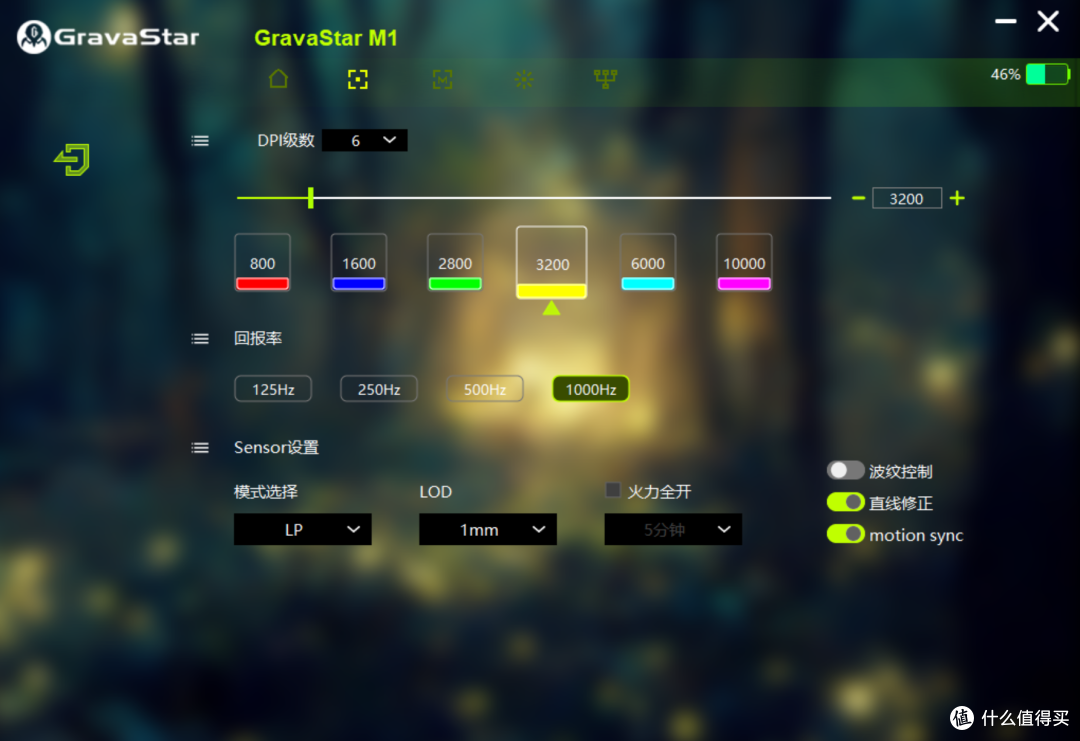1080x741 pixels.
Task: Open the DPI级数 dropdown showing 6
Action: pos(364,140)
